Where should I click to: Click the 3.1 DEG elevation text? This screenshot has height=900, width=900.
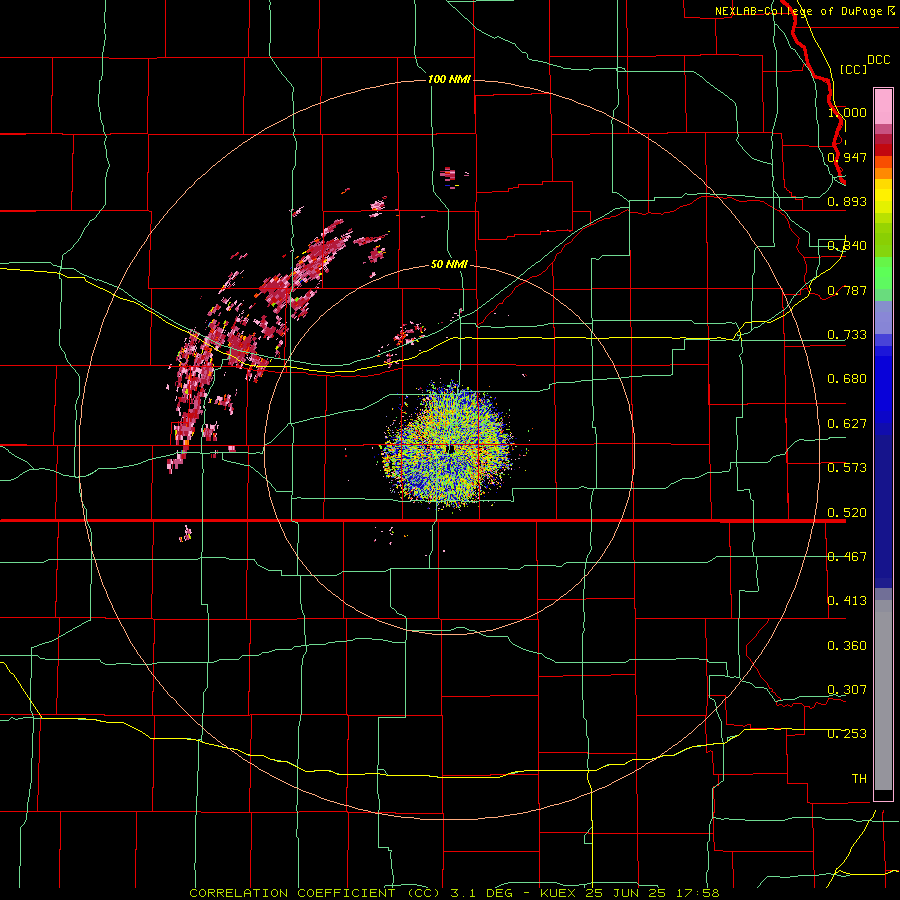point(482,893)
